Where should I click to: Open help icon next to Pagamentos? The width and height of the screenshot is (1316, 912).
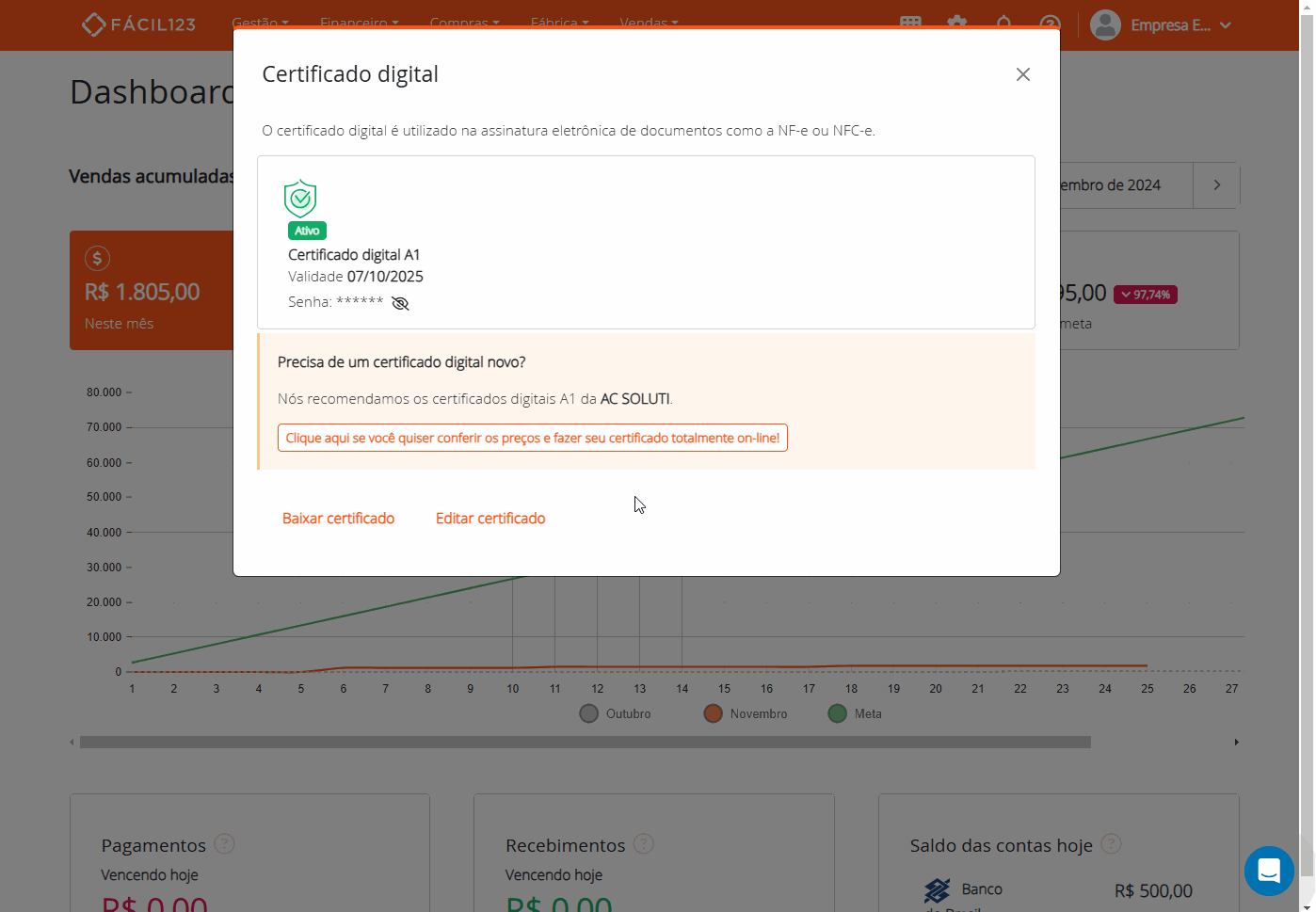click(x=224, y=844)
